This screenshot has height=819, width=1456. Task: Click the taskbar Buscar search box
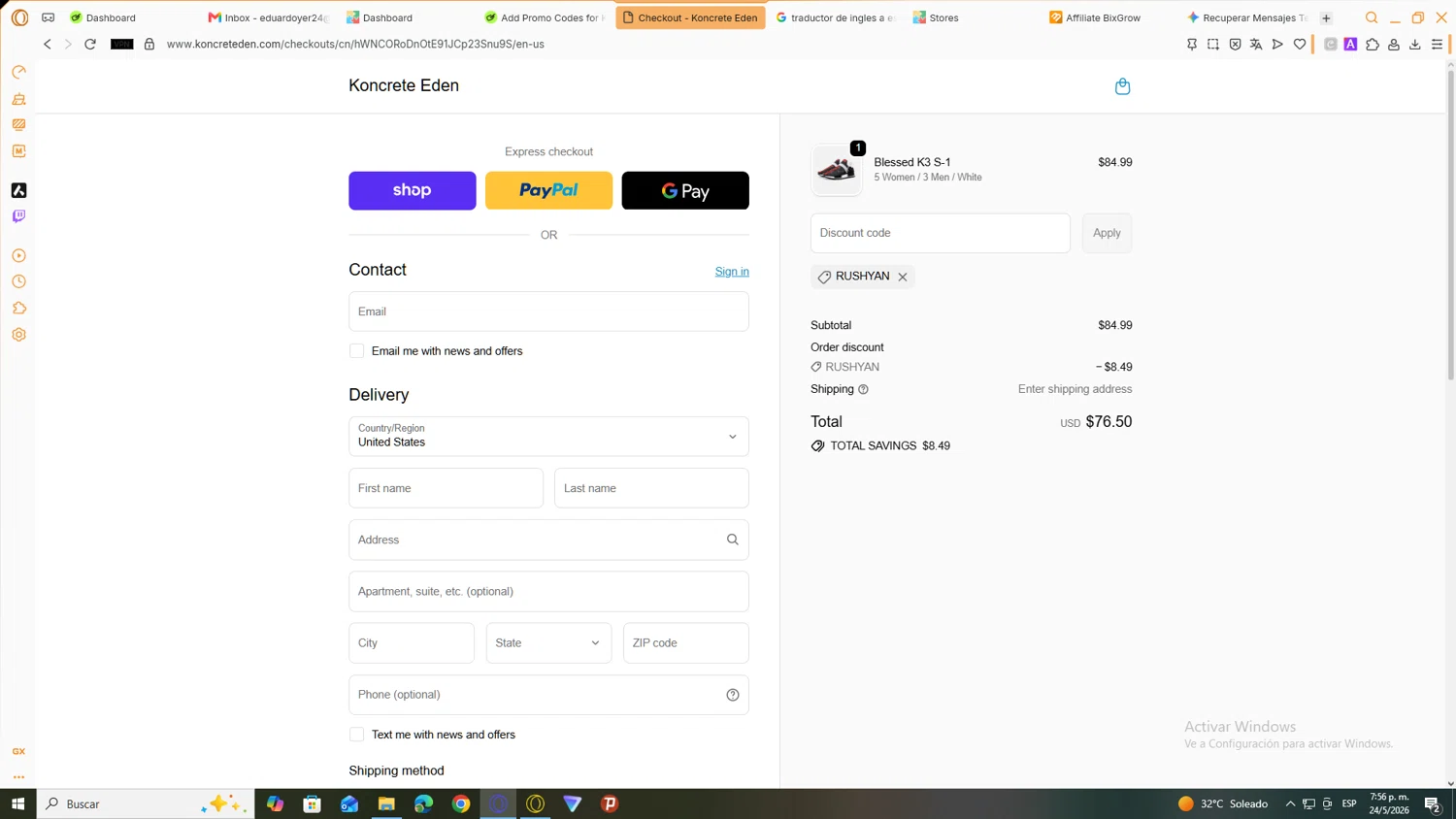(x=146, y=803)
